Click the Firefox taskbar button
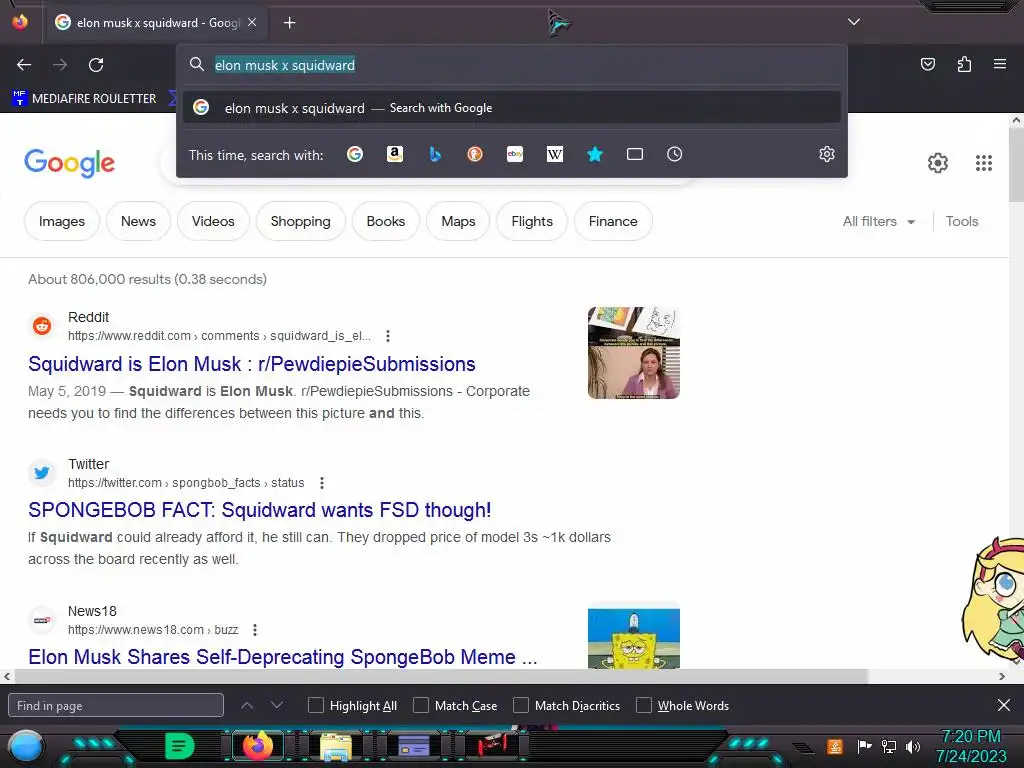The width and height of the screenshot is (1024, 768). coord(257,746)
